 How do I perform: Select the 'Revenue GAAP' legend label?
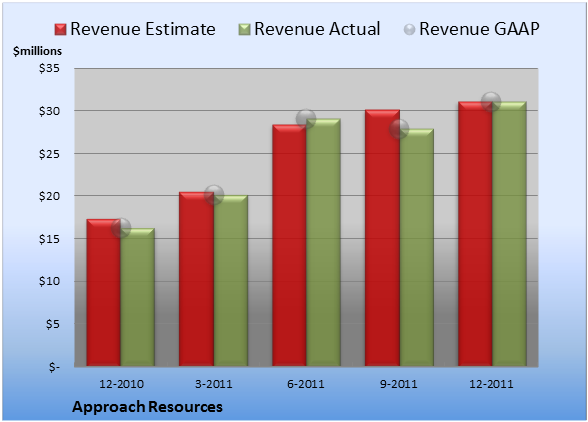[x=479, y=29]
